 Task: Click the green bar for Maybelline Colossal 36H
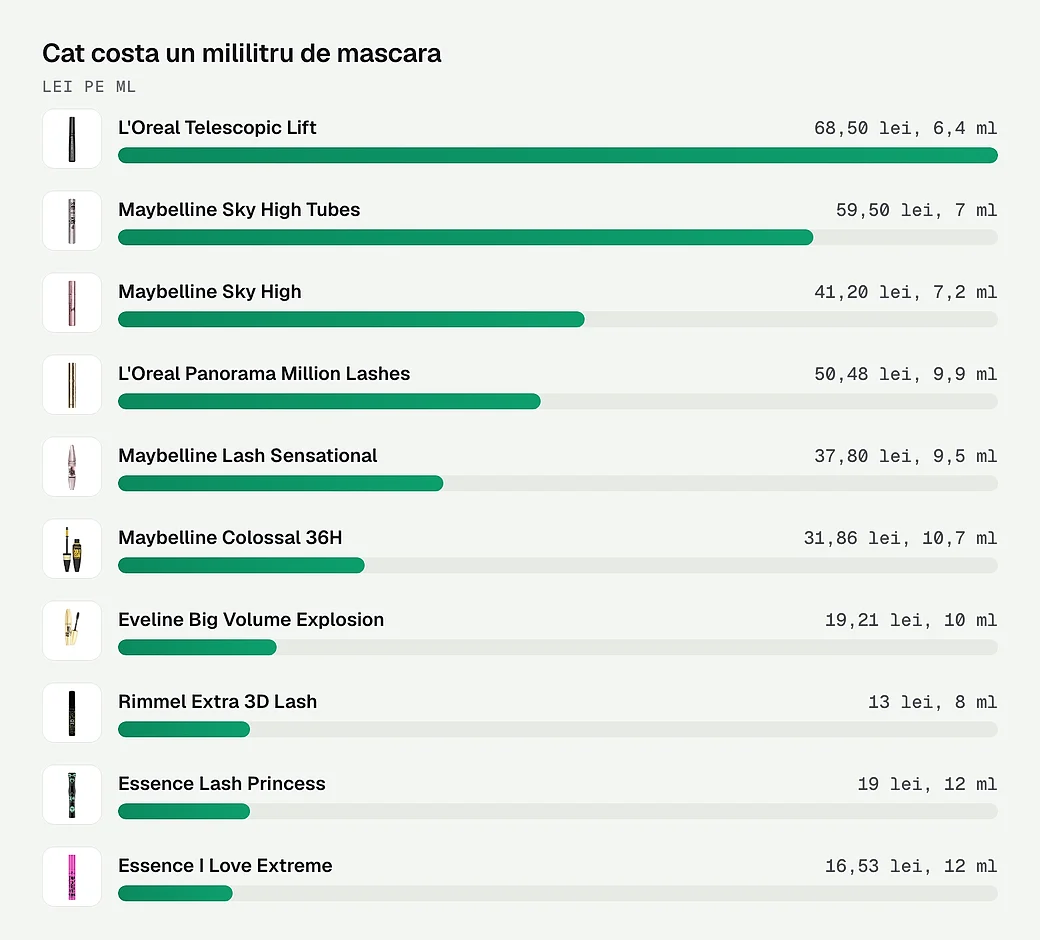241,565
